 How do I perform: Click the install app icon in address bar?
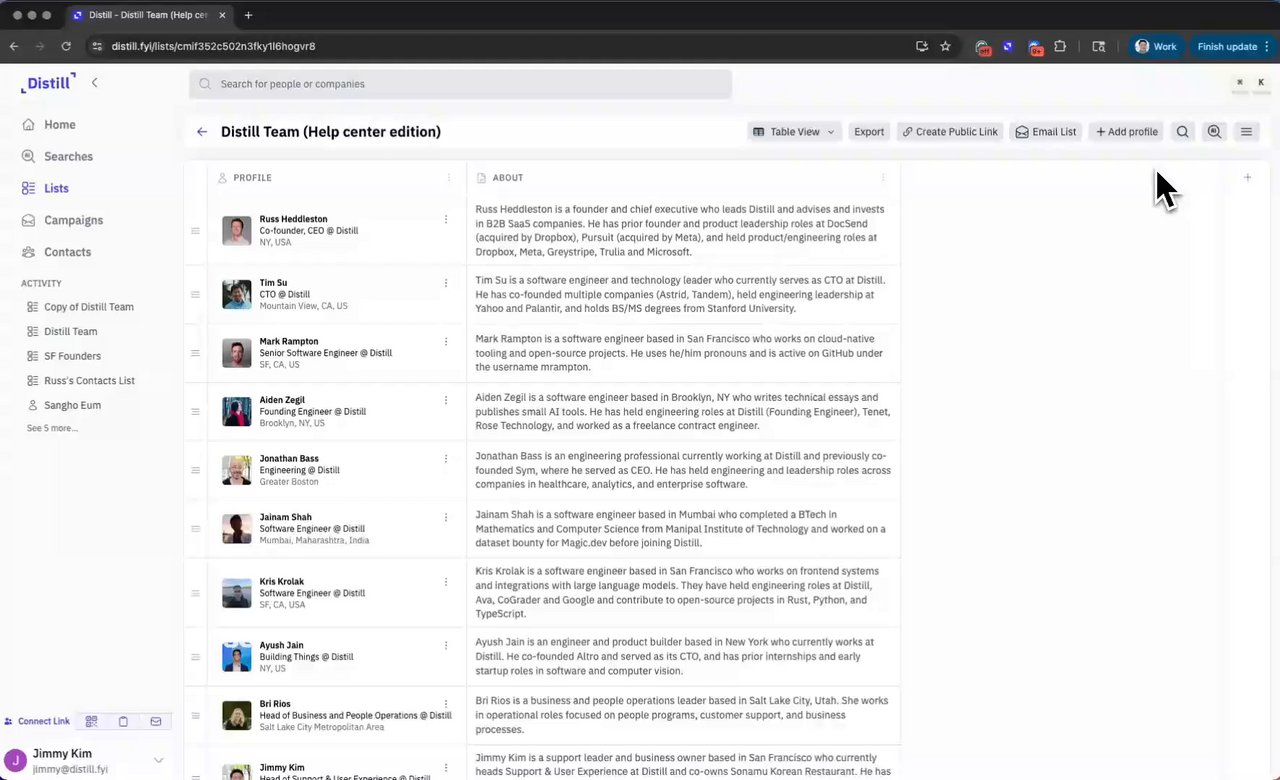[x=921, y=46]
